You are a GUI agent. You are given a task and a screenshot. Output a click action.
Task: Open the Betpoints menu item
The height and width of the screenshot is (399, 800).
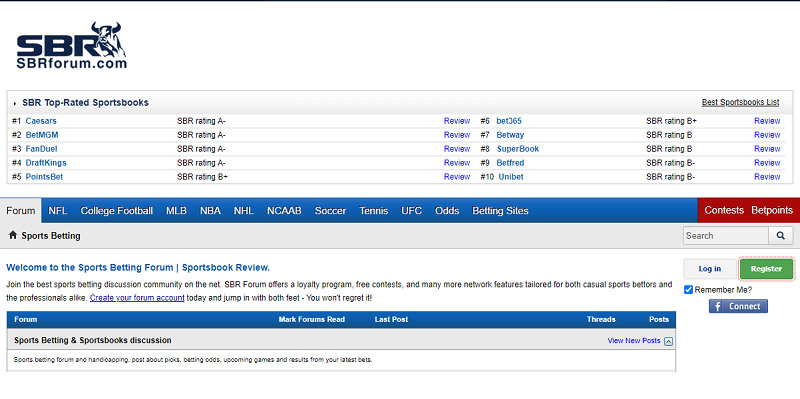[x=772, y=210]
